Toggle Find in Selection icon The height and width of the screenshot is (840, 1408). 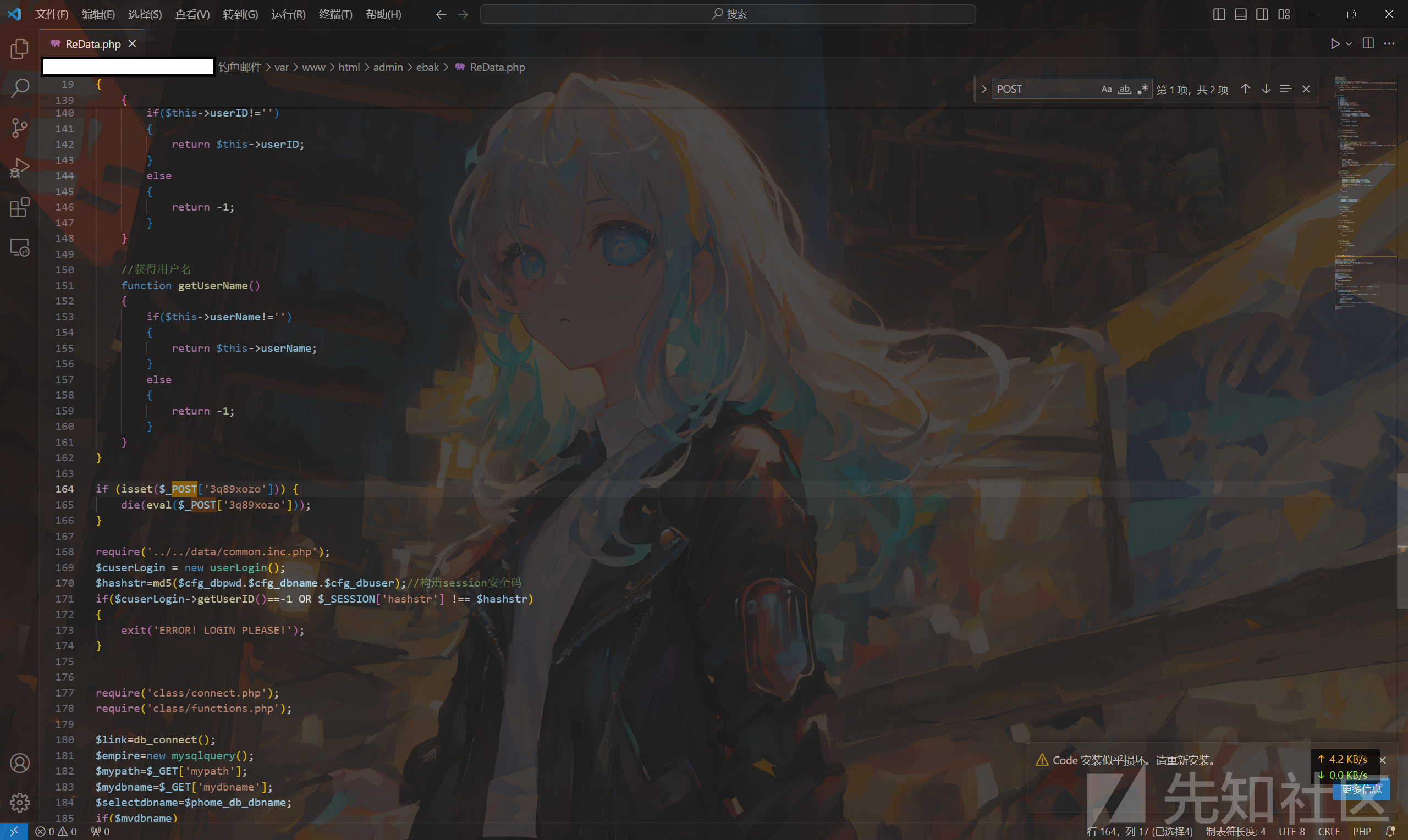(x=1286, y=89)
